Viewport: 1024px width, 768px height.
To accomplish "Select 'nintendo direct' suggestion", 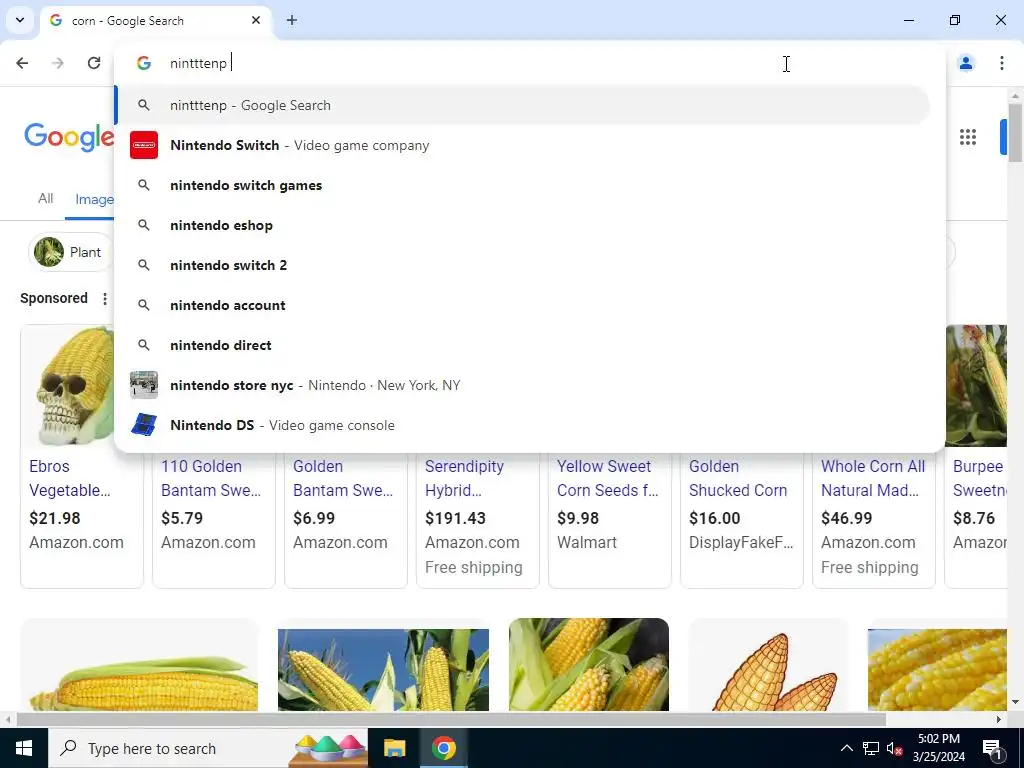I will [x=522, y=345].
